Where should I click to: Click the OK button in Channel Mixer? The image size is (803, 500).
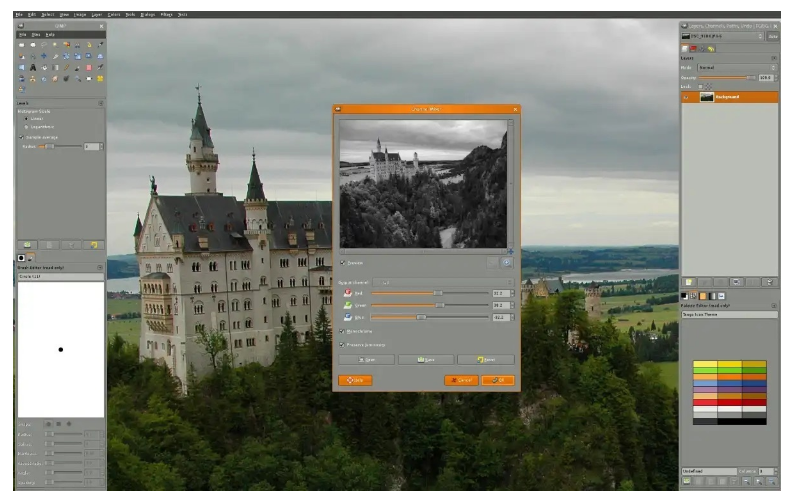[x=498, y=380]
